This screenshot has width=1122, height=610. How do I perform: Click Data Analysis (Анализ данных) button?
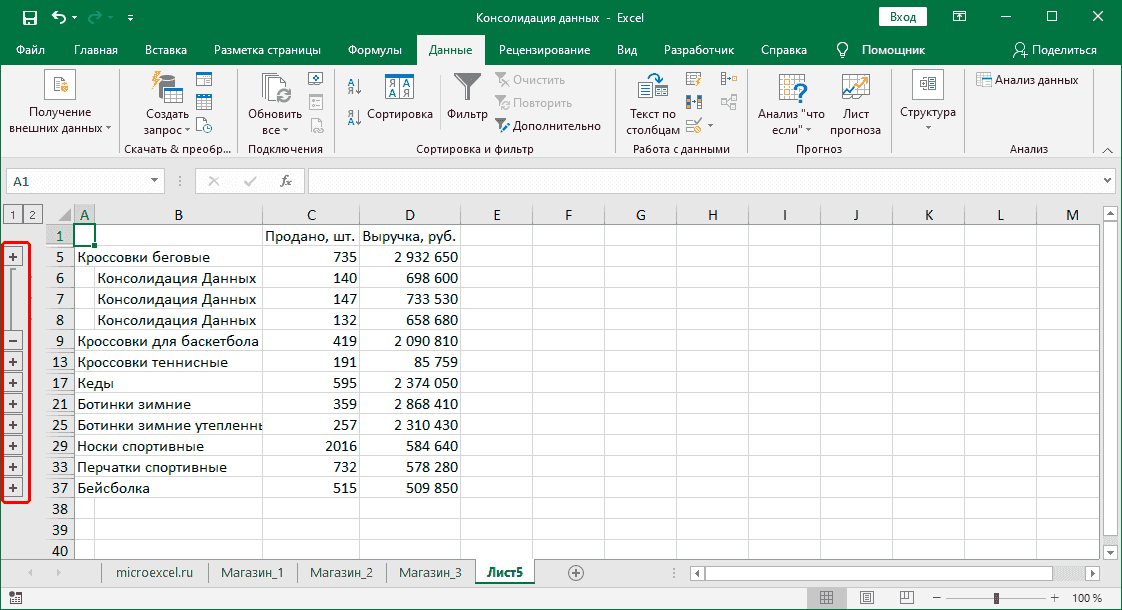click(x=1028, y=80)
